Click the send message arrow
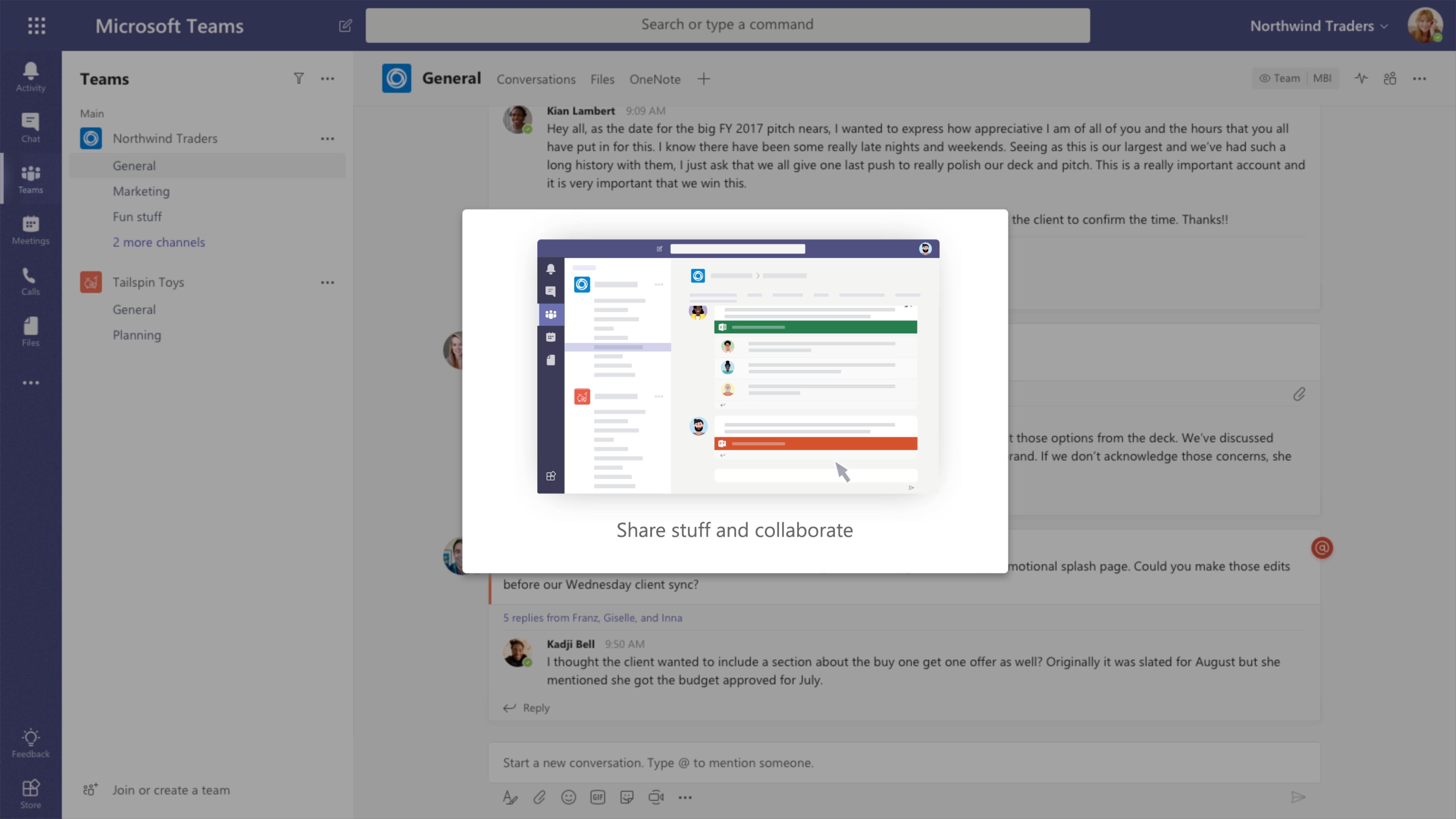The image size is (1456, 819). (x=1298, y=797)
